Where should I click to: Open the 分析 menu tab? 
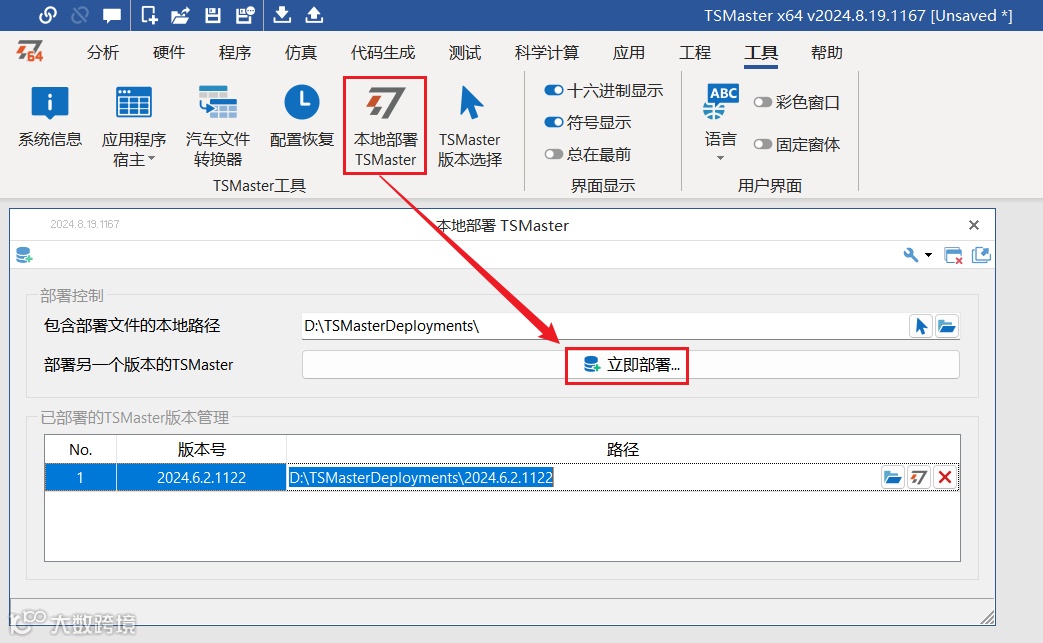103,53
